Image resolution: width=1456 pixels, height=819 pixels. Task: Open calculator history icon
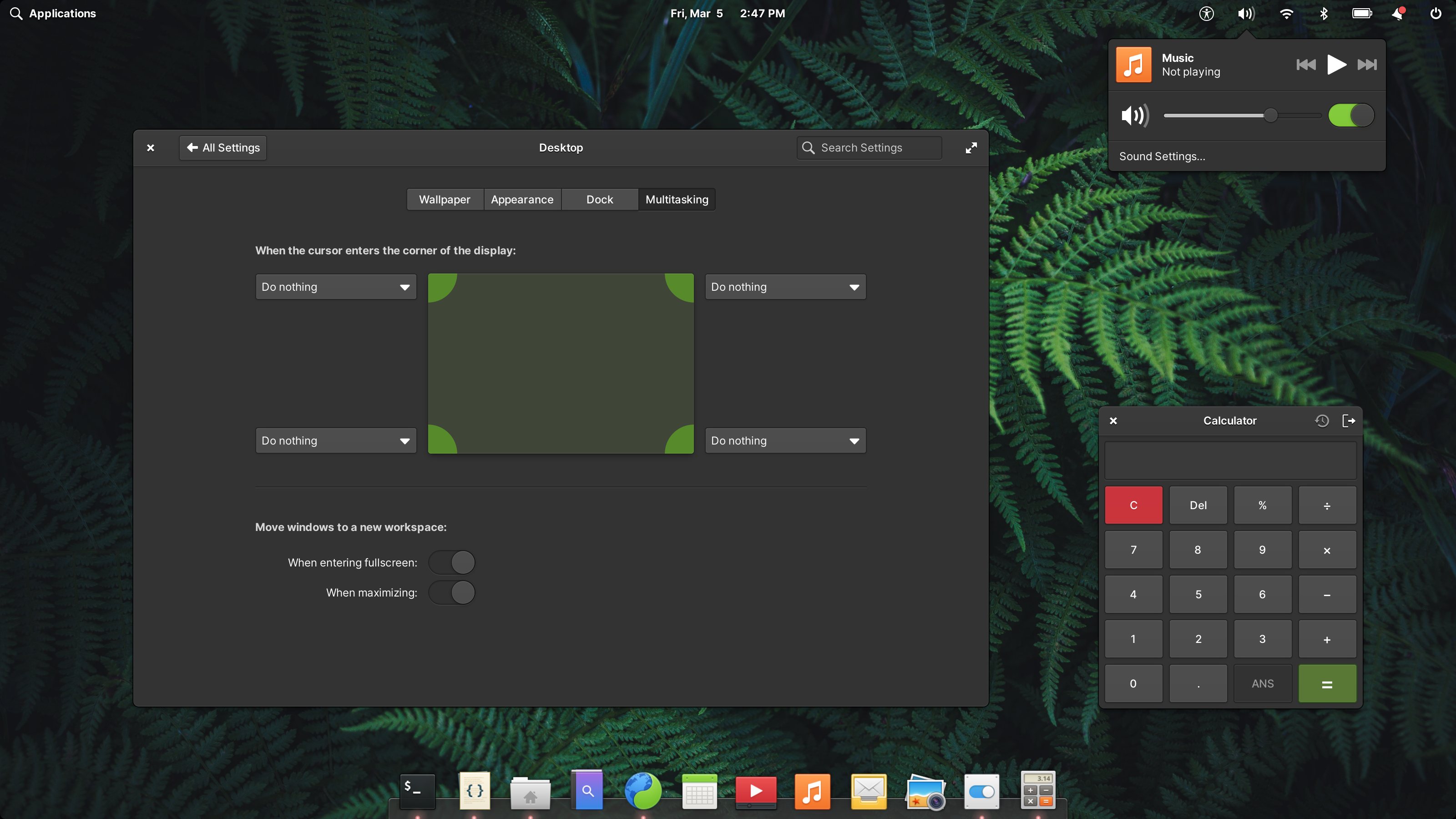tap(1321, 420)
